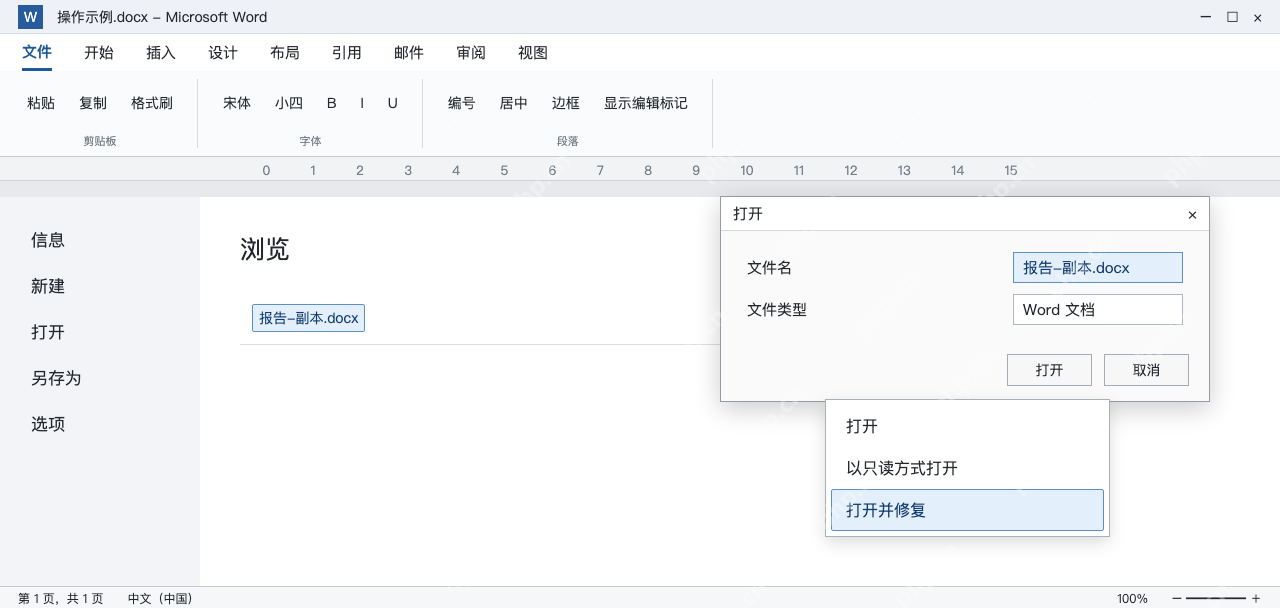Click the 粘贴 paste button
The image size is (1280, 608).
coord(41,103)
